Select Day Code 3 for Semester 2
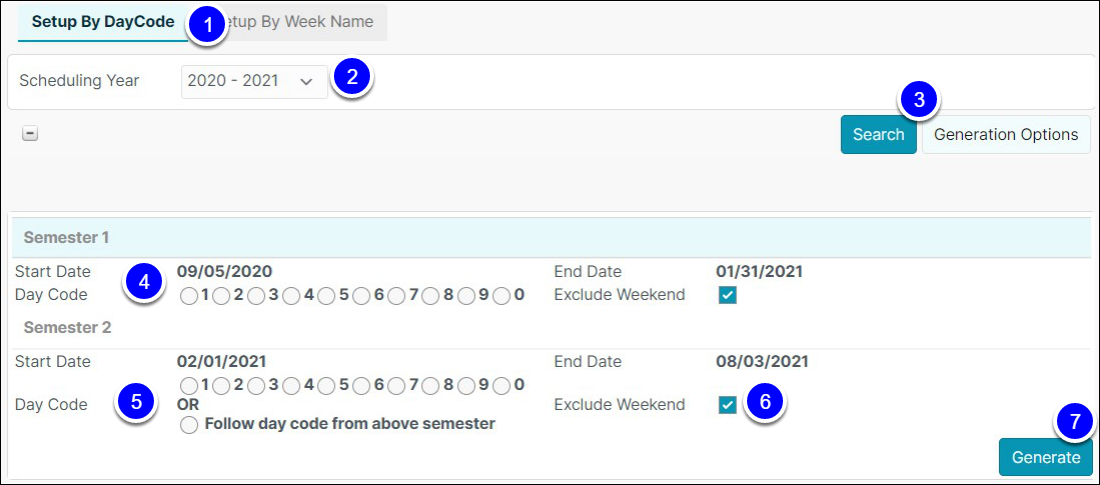1100x485 pixels. 256,385
